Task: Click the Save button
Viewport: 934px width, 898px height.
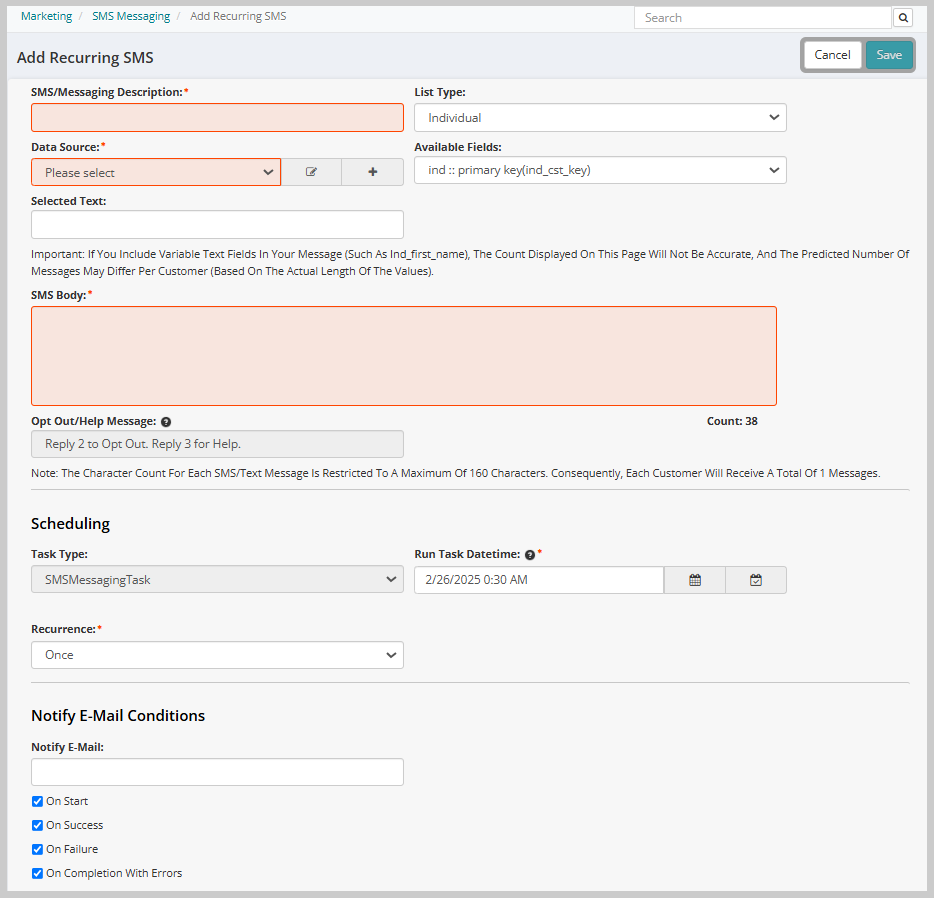Action: click(889, 55)
